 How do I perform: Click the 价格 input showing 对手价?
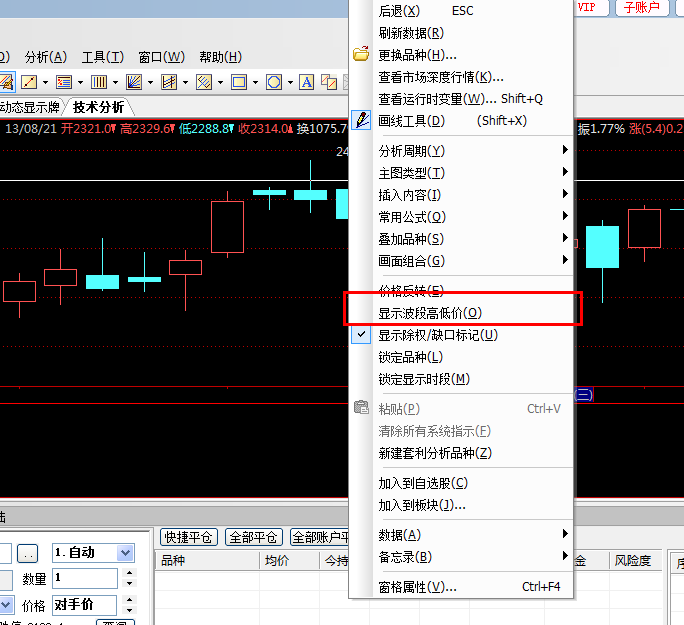tap(85, 605)
